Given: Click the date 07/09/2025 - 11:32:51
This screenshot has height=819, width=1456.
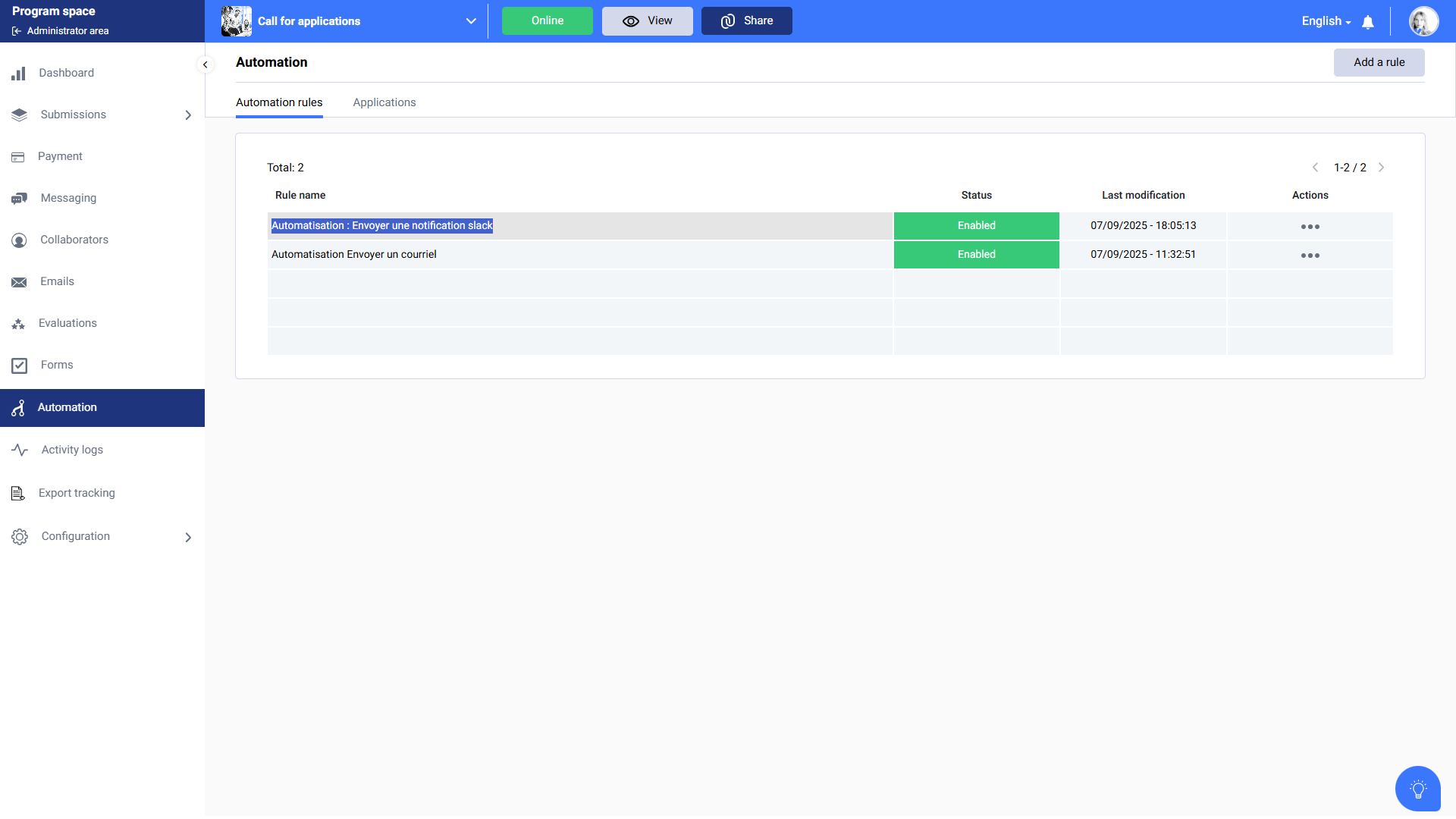Looking at the screenshot, I should click(1143, 255).
